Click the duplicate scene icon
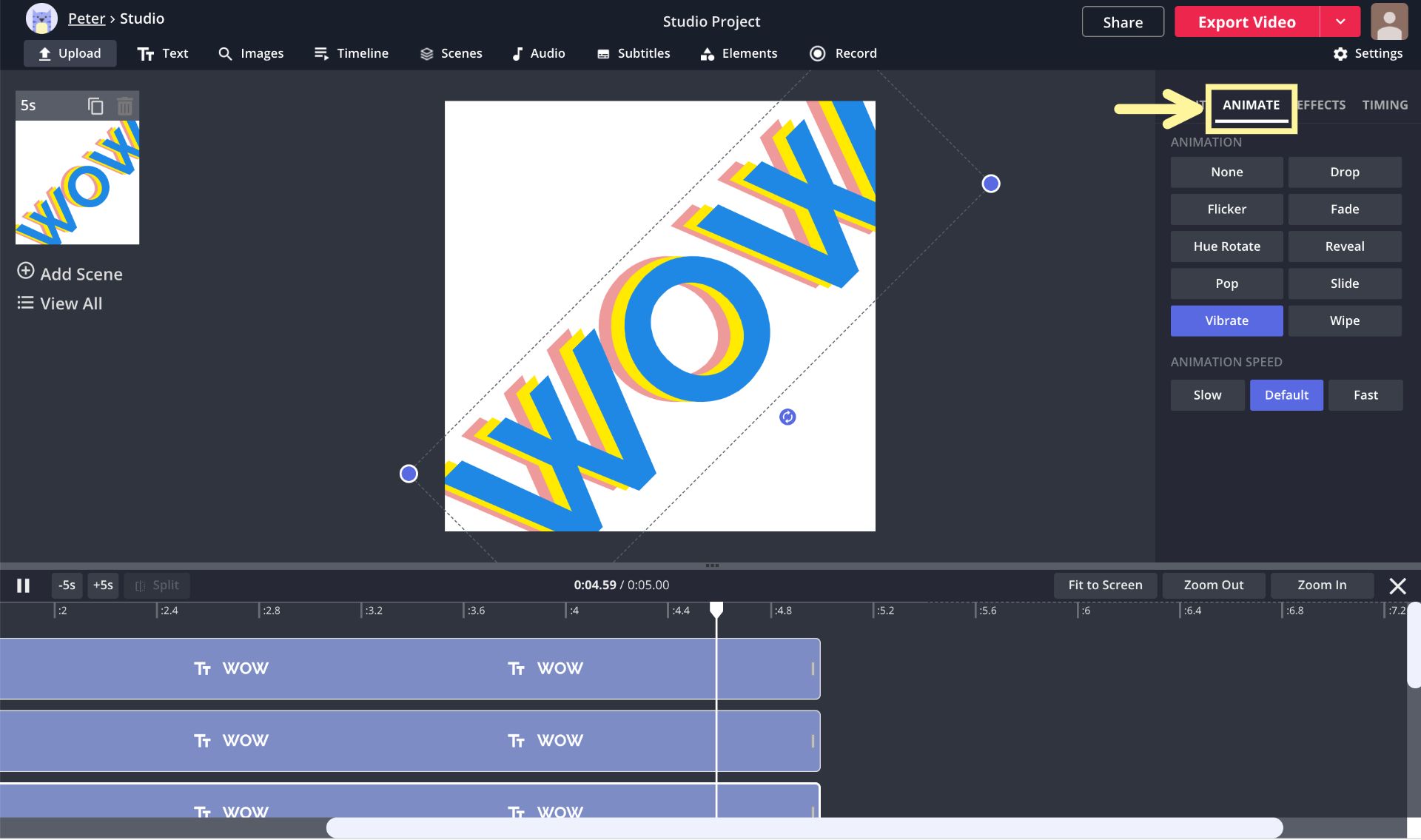 (x=95, y=106)
